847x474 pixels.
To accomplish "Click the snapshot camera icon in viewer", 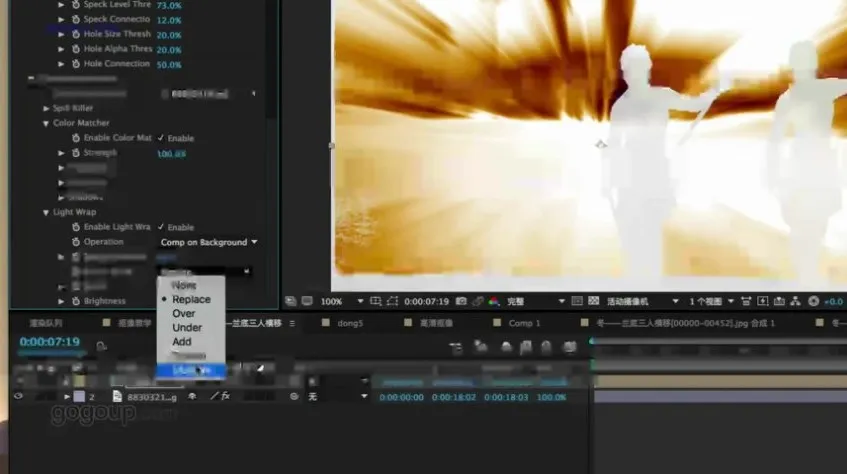I will coord(460,301).
